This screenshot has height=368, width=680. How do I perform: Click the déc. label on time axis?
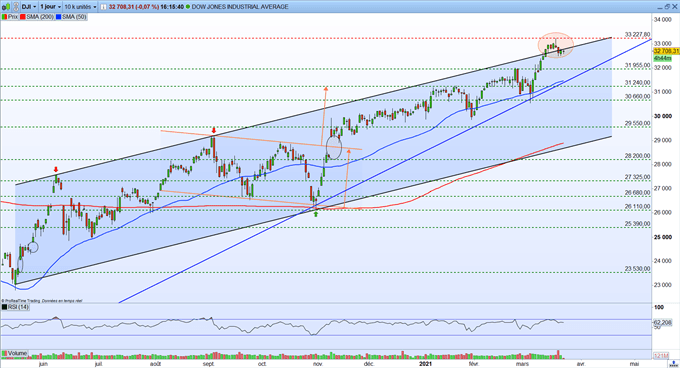369,364
